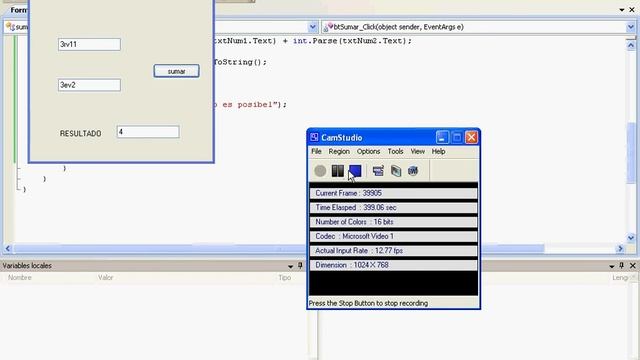Open the CamStudio View menu
Screen dimensions: 640x360
418,151
